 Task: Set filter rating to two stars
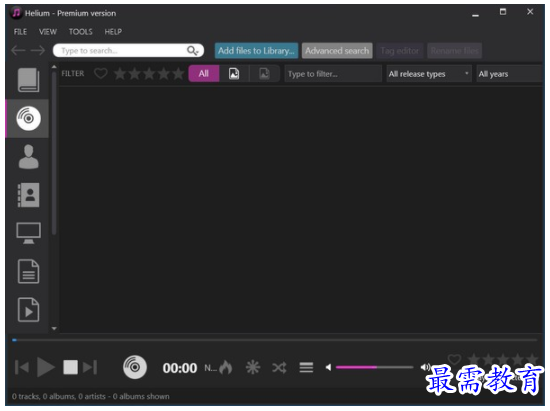(x=135, y=74)
